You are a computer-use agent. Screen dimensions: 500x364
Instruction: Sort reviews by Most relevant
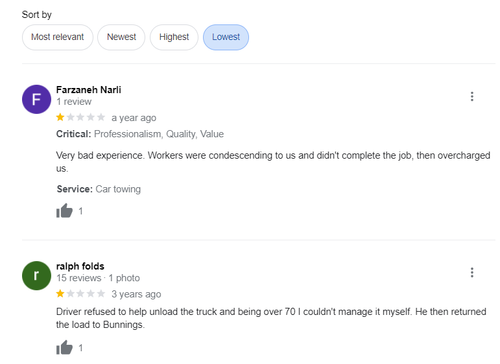tap(57, 37)
